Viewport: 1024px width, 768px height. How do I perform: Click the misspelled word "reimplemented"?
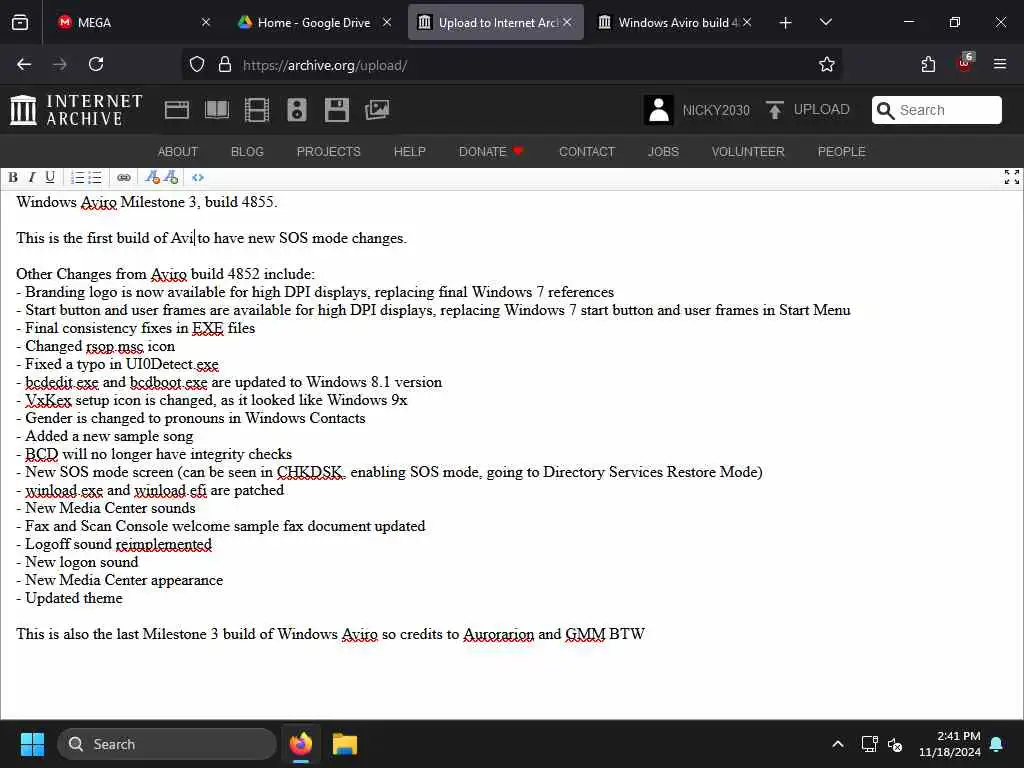(x=164, y=544)
